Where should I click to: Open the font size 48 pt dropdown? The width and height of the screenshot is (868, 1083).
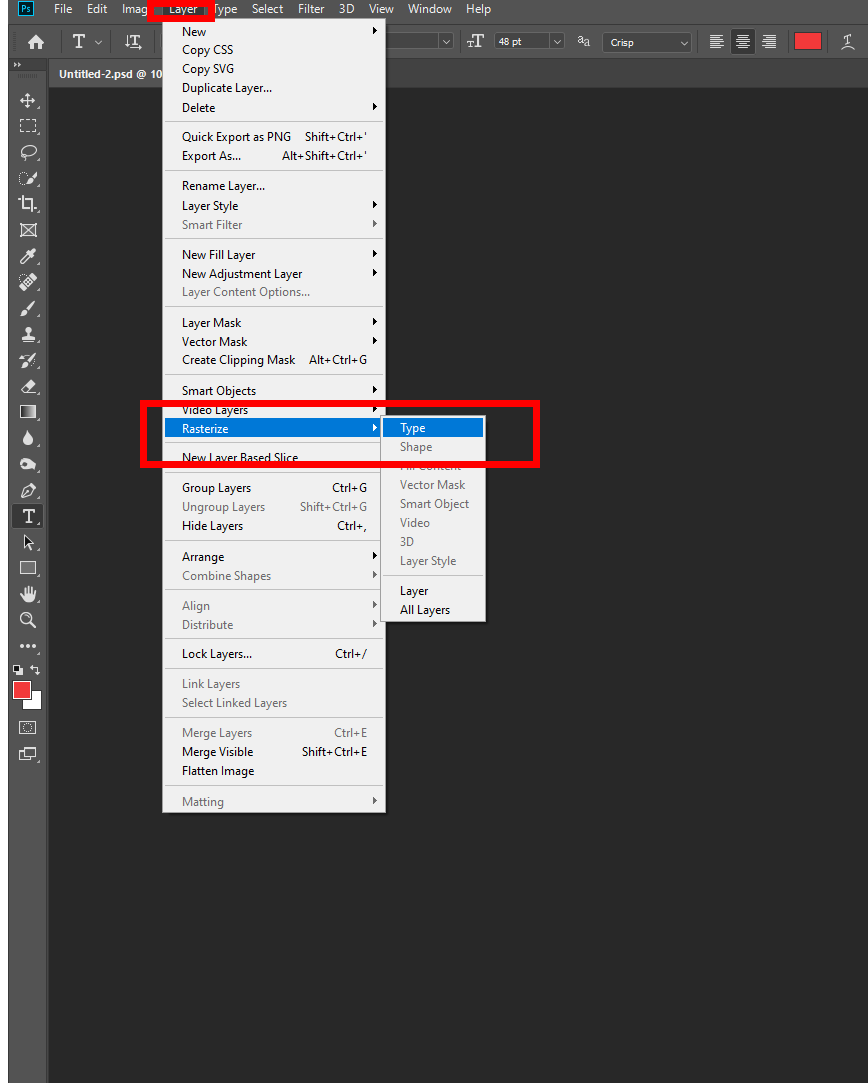557,42
